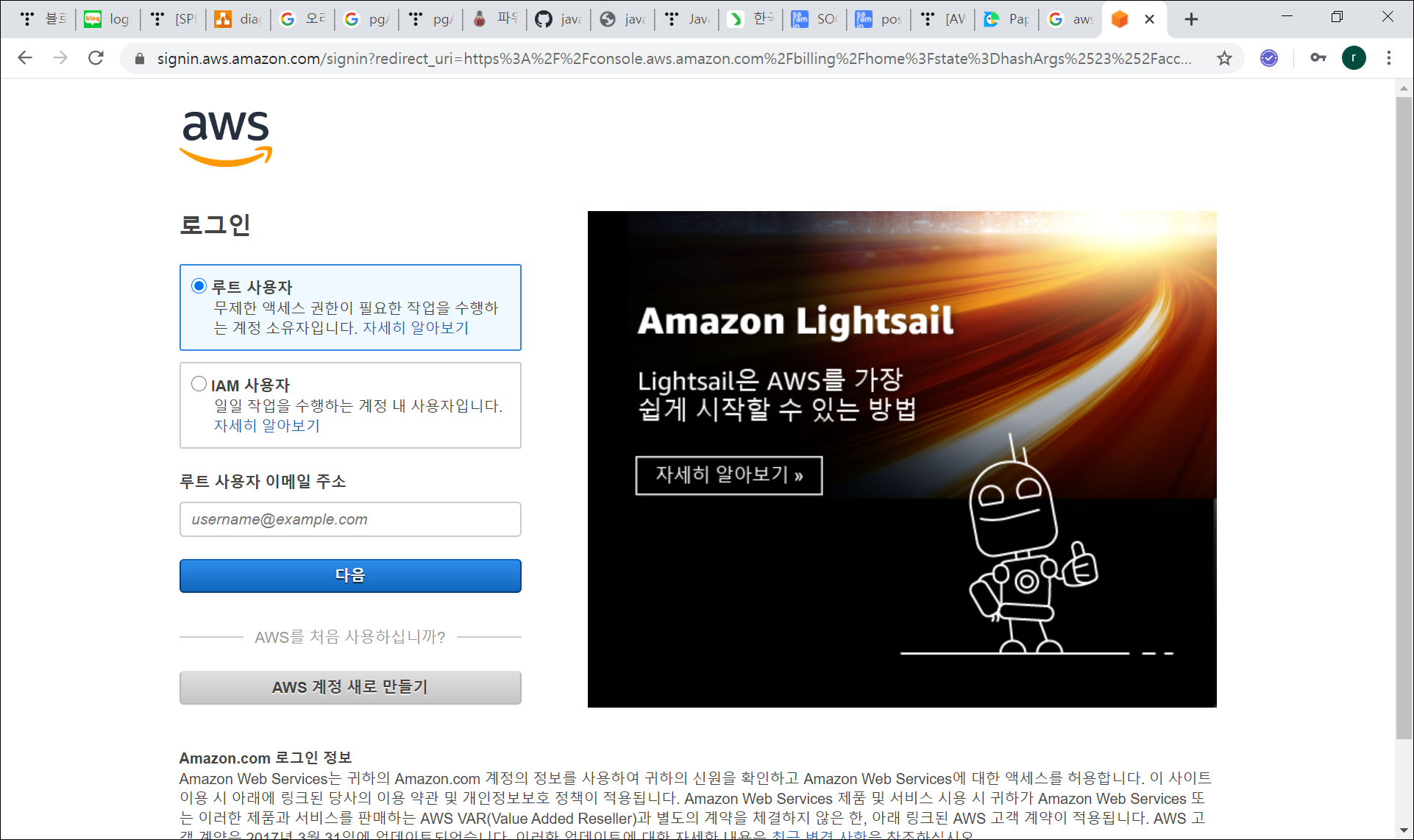Click the AWS를 처음 사용하십니까? text
The height and width of the screenshot is (840, 1414).
coord(350,637)
